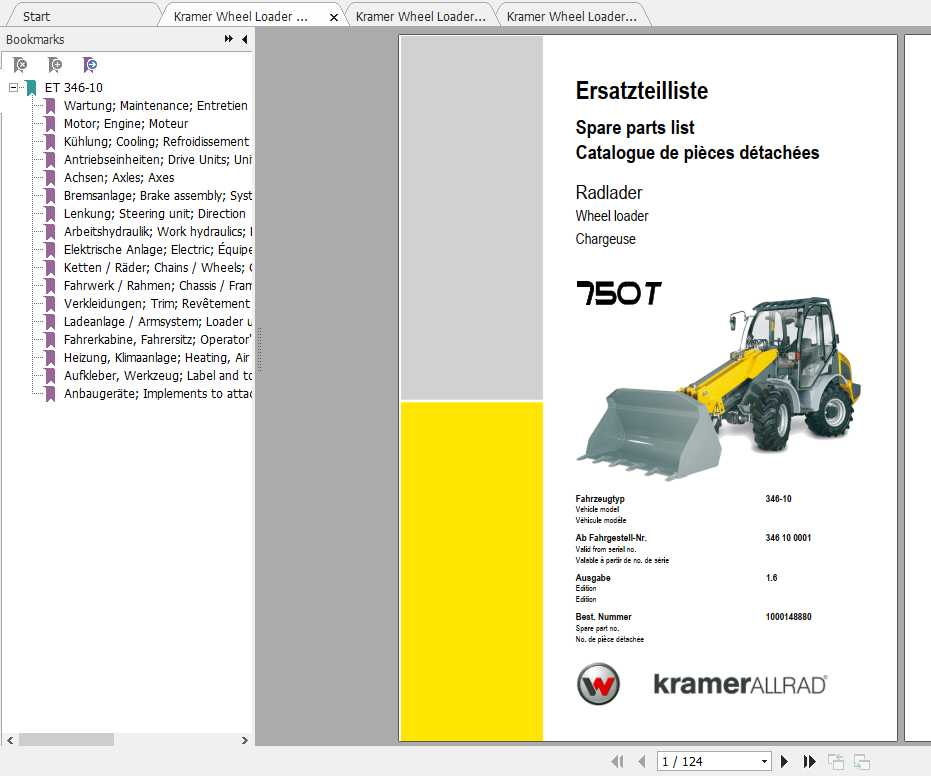Click the serial number 346 10 0001
931x776 pixels.
coord(788,538)
